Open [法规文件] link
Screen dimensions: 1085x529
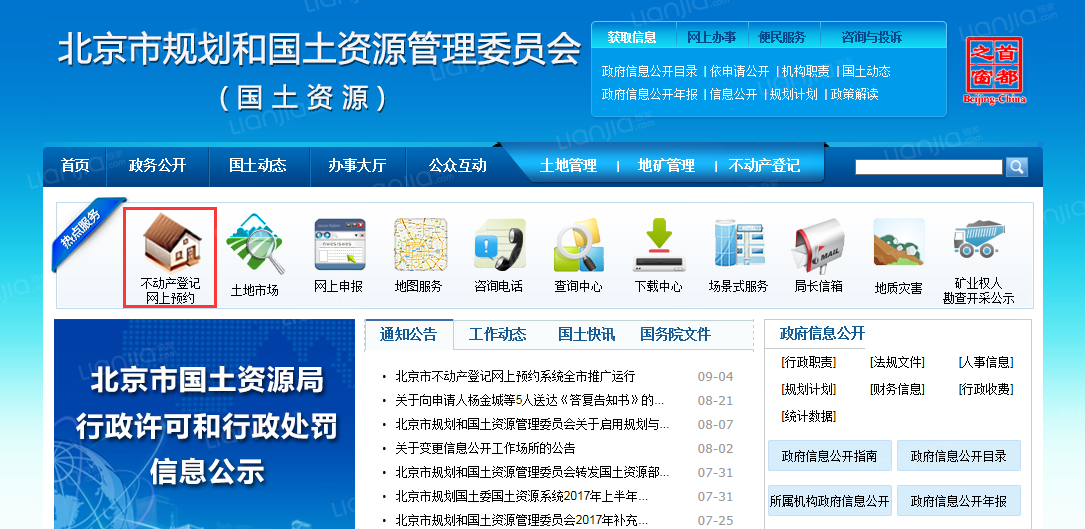(x=897, y=362)
